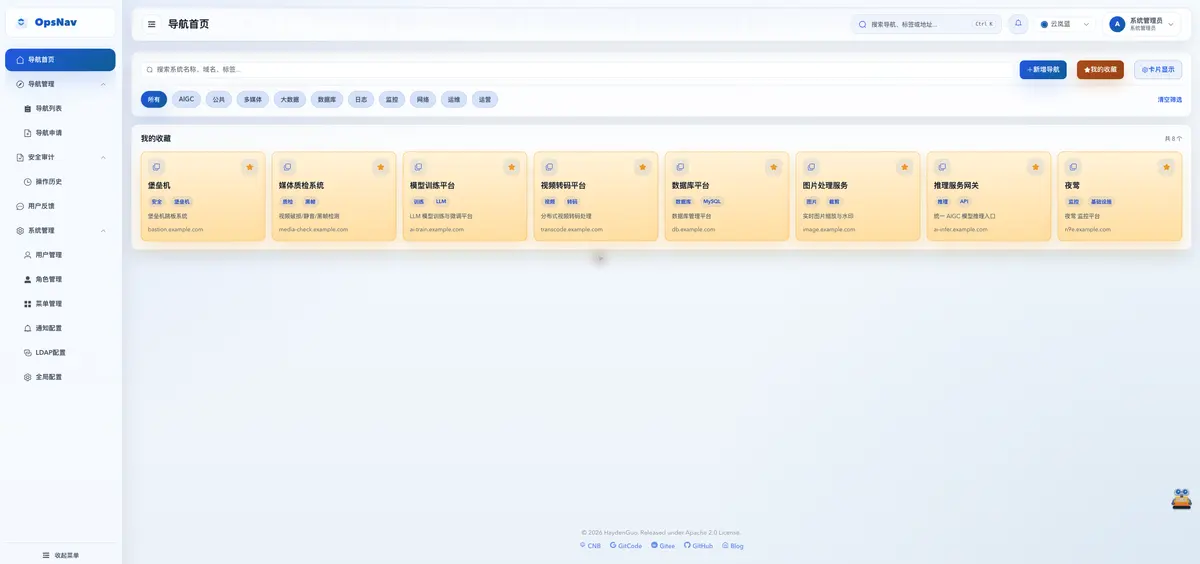Copy link icon on 模型训练平台 card
The image size is (1200, 564).
(x=418, y=167)
